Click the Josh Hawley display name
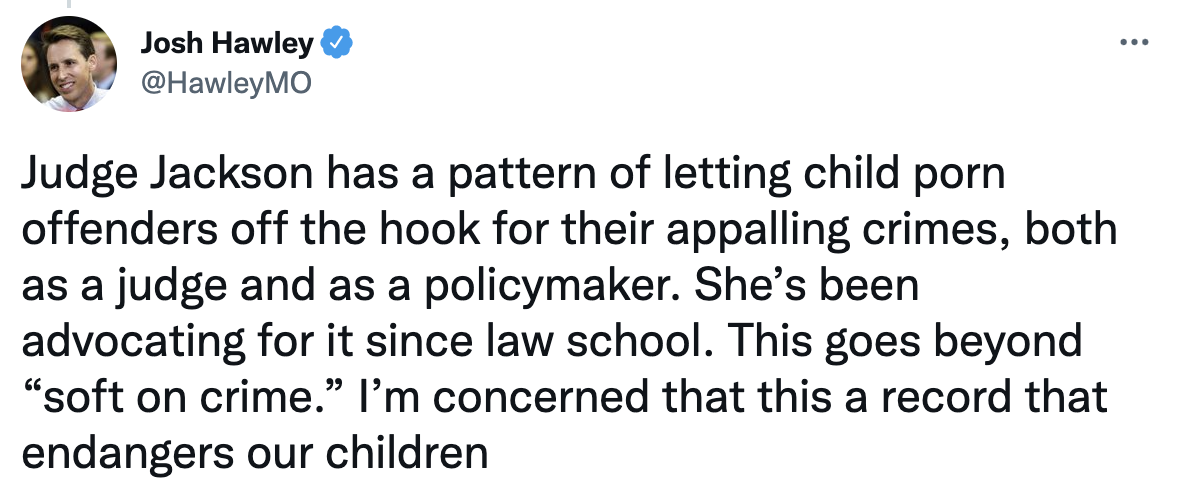The width and height of the screenshot is (1180, 502). 227,44
